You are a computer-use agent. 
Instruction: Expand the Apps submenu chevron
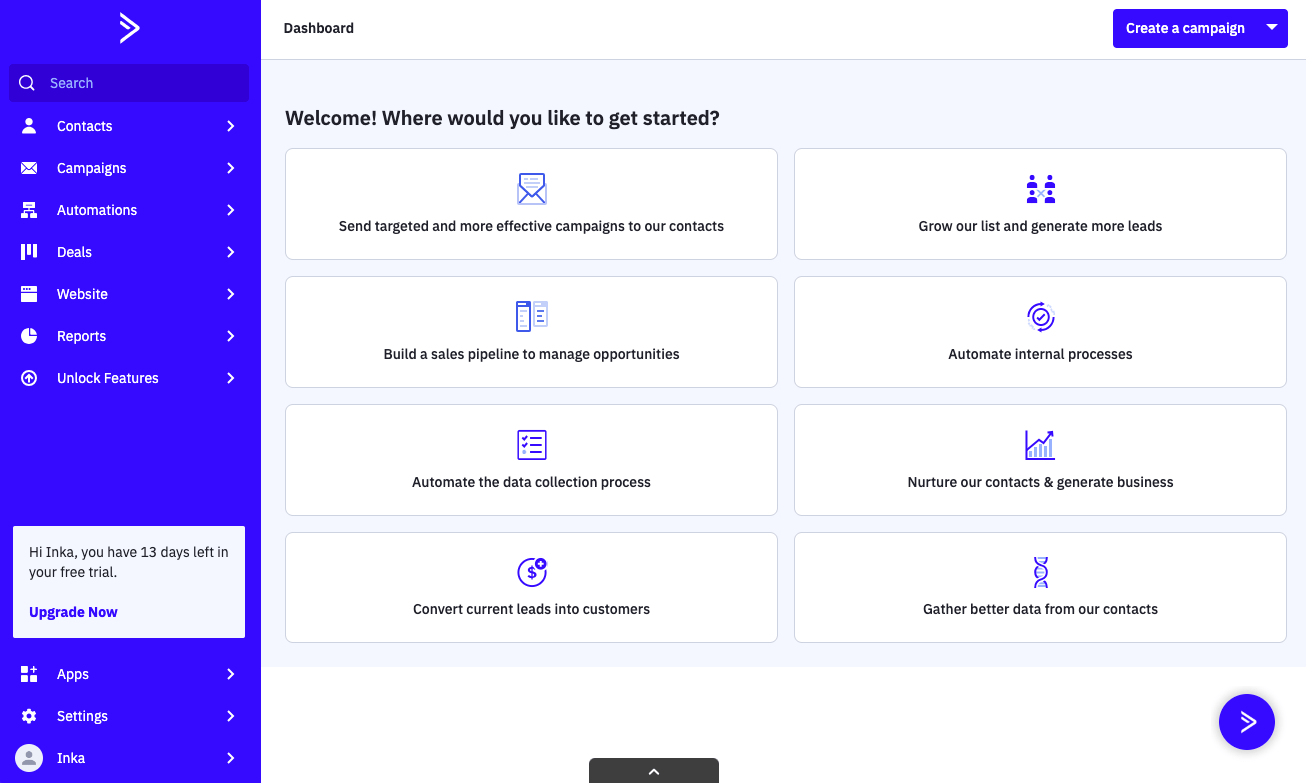click(231, 674)
